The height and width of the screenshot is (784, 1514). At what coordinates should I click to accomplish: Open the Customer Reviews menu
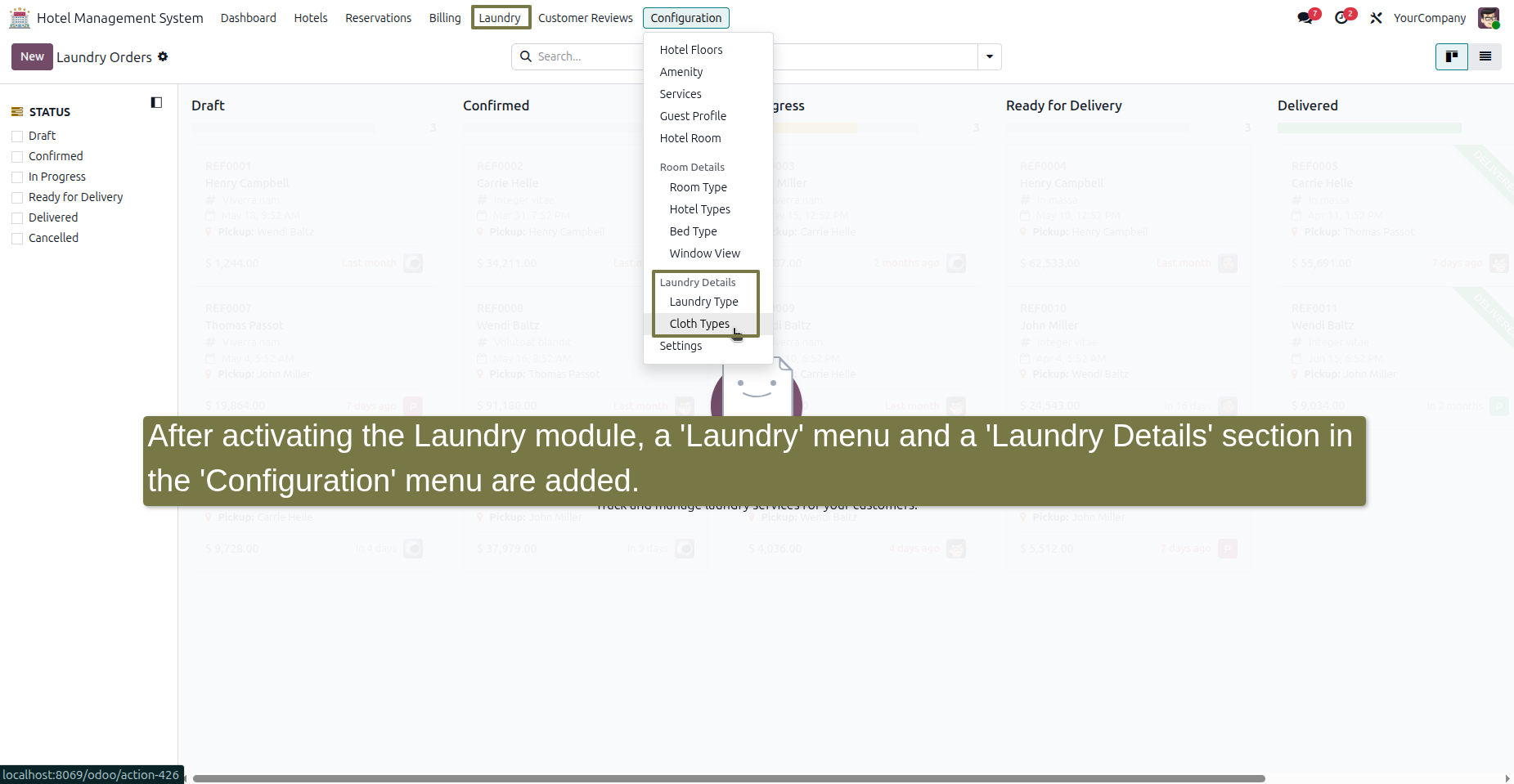tap(586, 18)
